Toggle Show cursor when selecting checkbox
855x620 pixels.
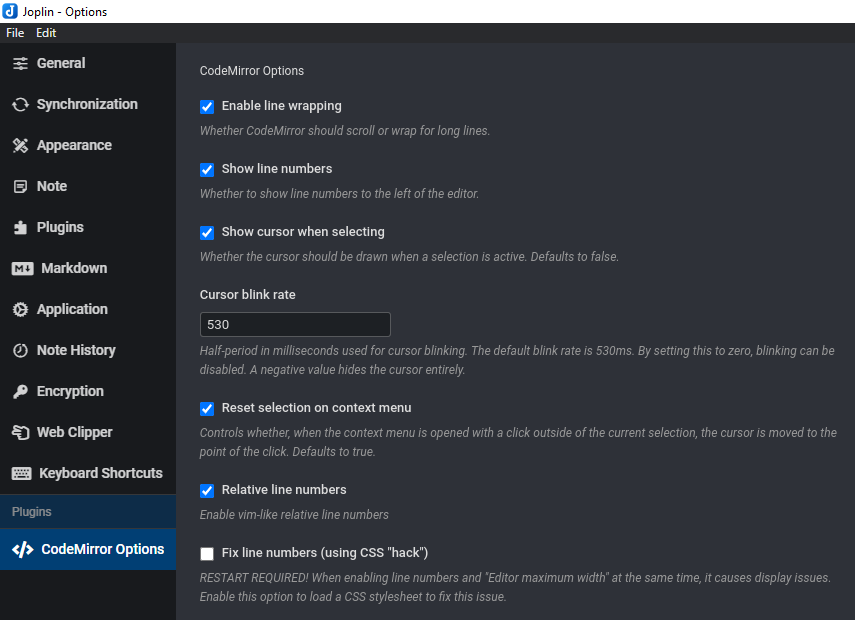pos(207,233)
